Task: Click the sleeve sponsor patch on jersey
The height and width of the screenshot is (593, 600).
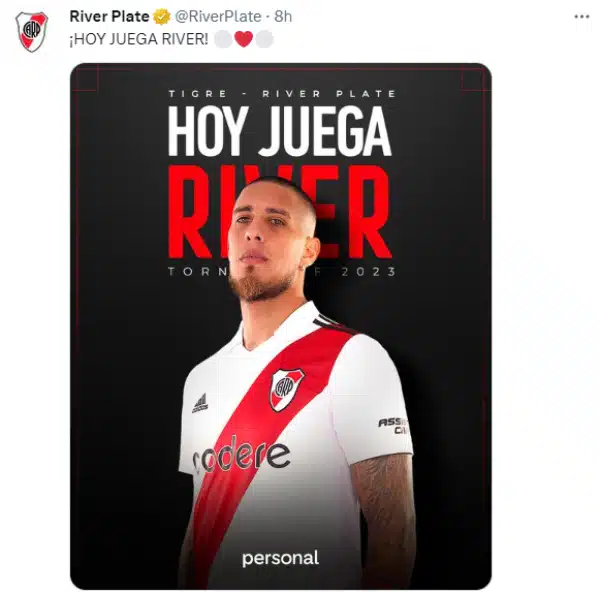Action: 393,426
